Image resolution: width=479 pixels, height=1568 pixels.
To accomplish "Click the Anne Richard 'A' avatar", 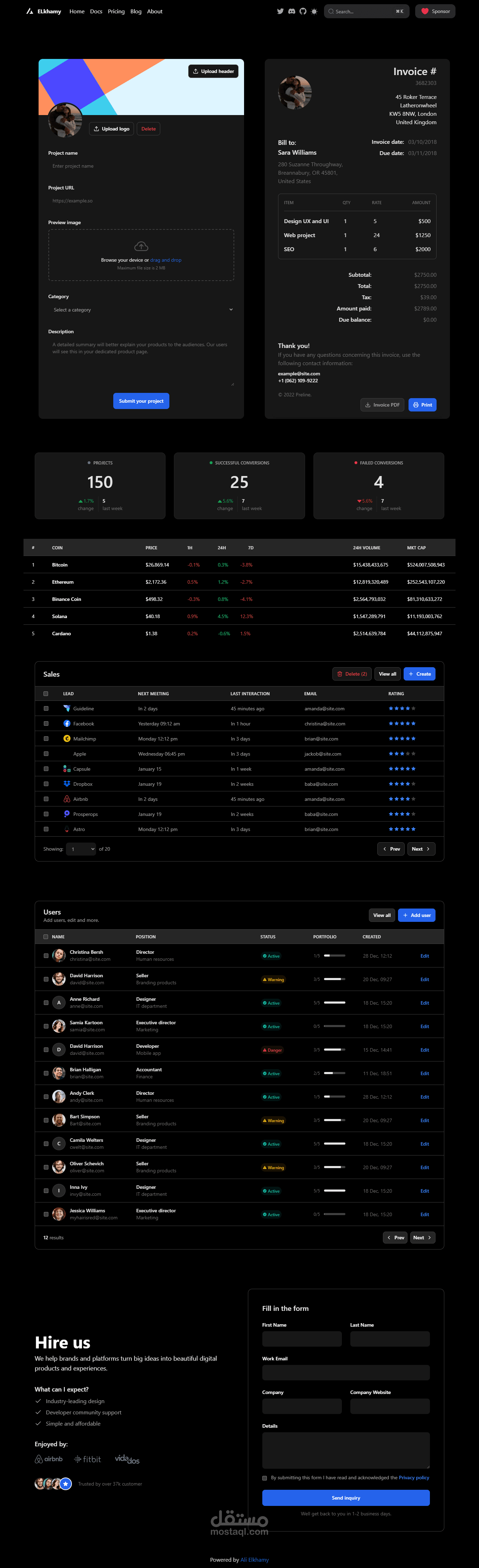I will 59,1003.
